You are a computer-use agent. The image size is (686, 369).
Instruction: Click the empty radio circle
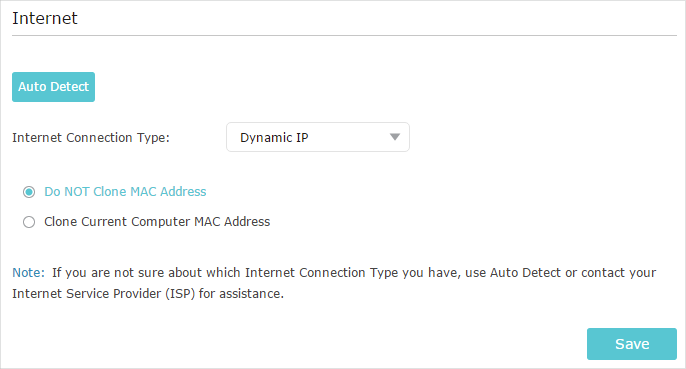(x=29, y=222)
